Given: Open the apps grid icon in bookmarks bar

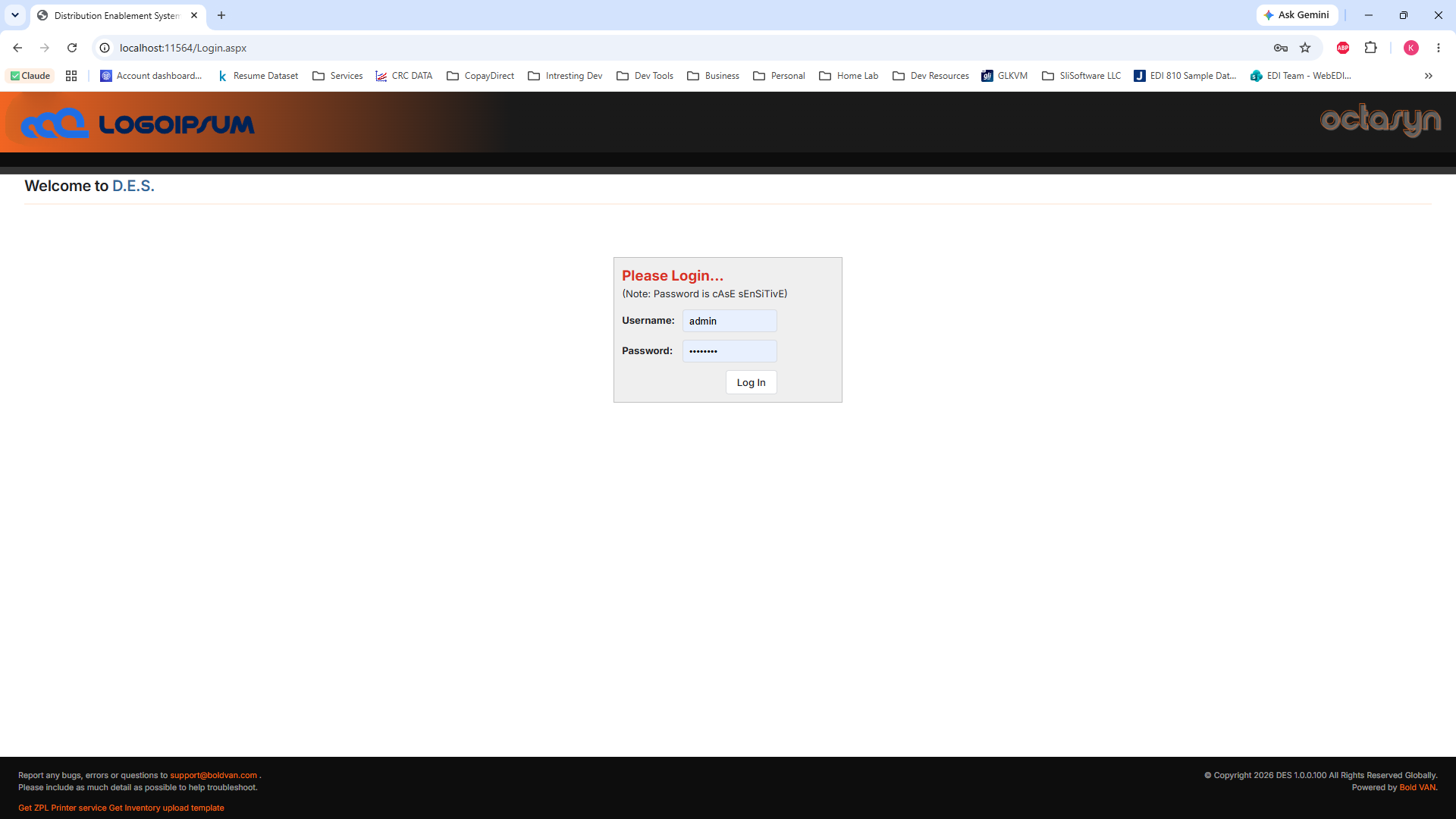Looking at the screenshot, I should point(71,76).
